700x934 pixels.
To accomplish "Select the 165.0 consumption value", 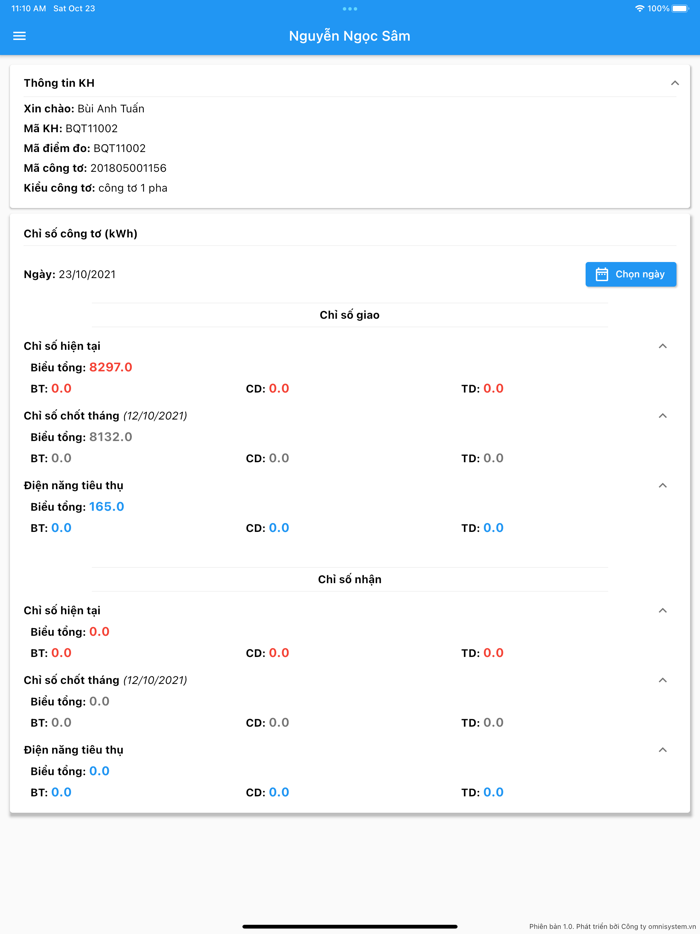I will [106, 507].
